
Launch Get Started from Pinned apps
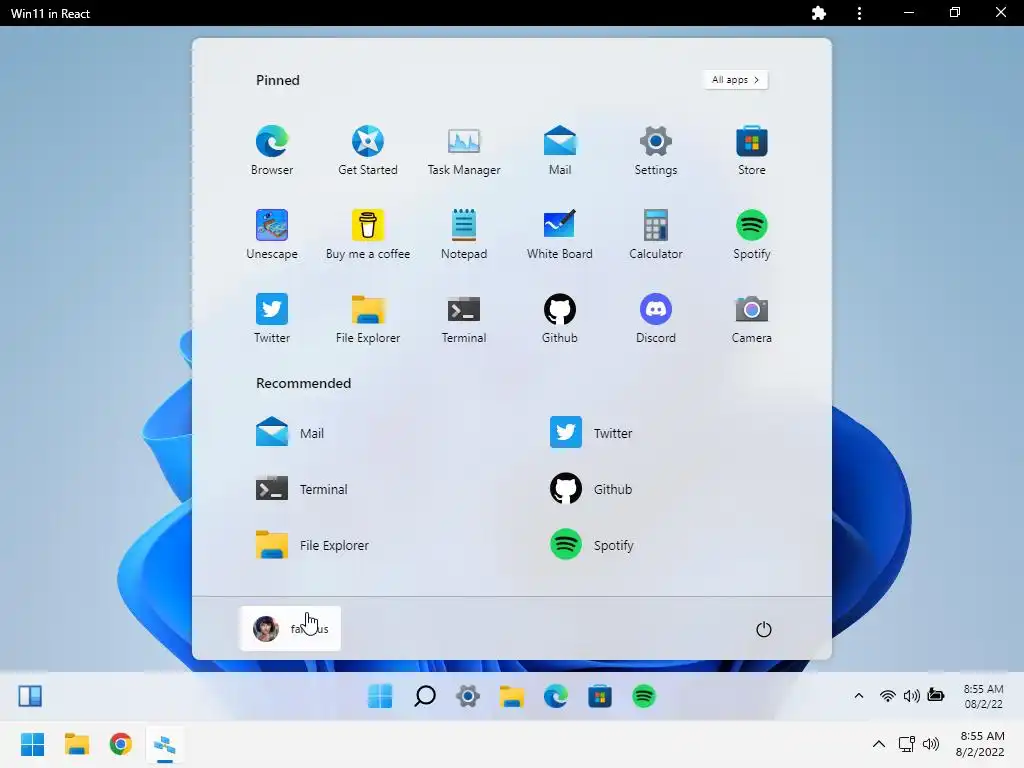click(x=368, y=150)
